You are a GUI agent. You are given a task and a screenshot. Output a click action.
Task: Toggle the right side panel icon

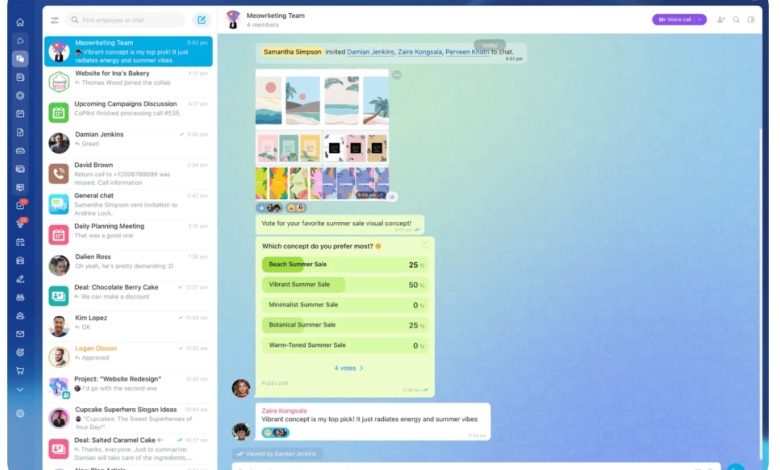tap(752, 20)
